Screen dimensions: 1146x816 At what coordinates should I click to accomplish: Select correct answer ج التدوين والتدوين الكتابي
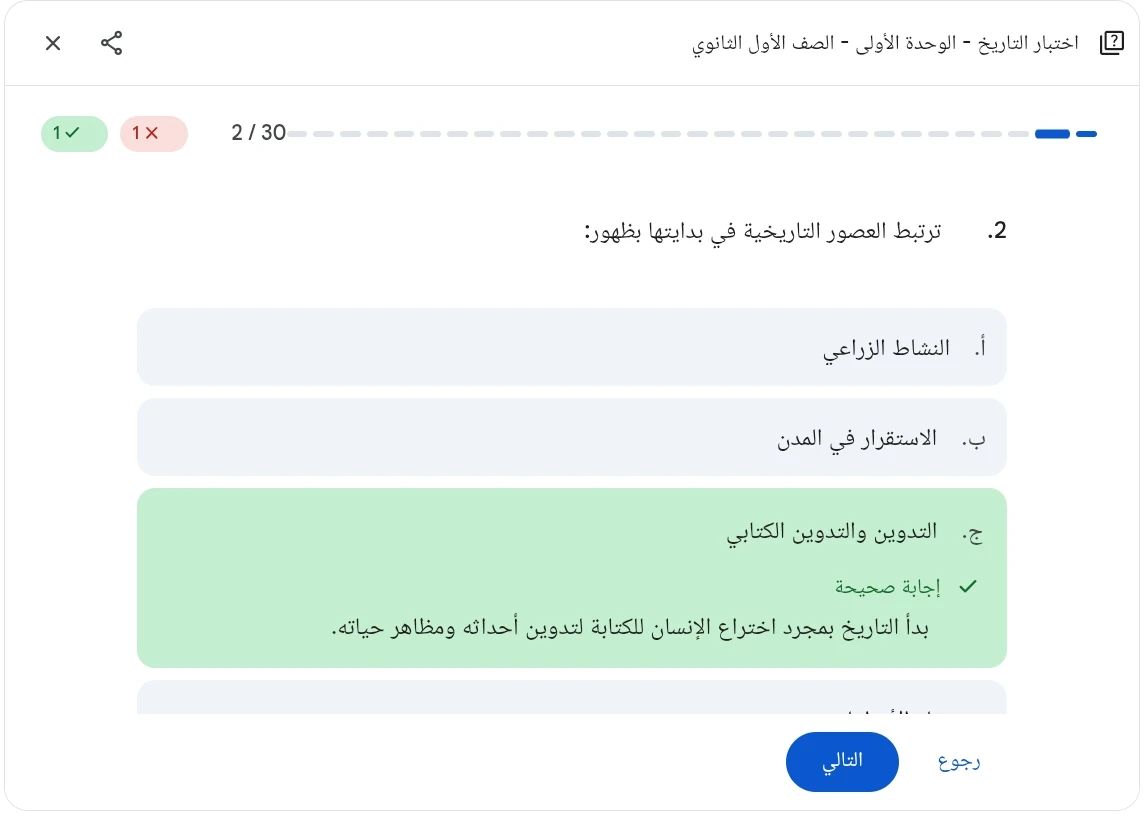point(571,531)
